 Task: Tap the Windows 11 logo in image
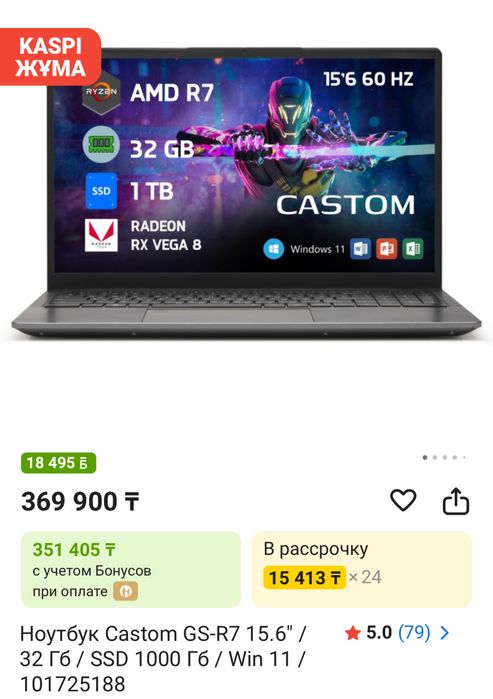[273, 248]
